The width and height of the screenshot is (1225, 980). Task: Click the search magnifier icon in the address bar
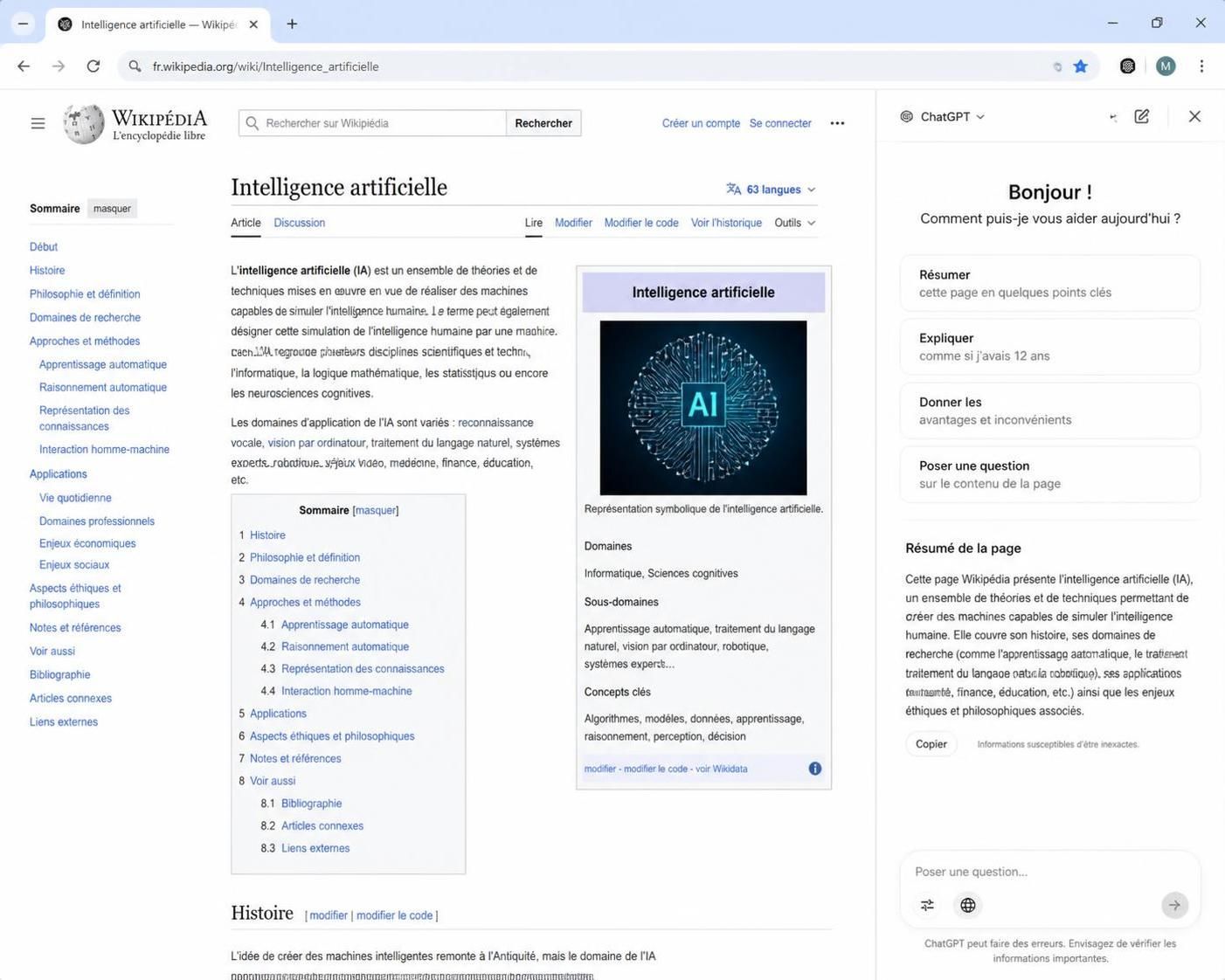[x=135, y=66]
